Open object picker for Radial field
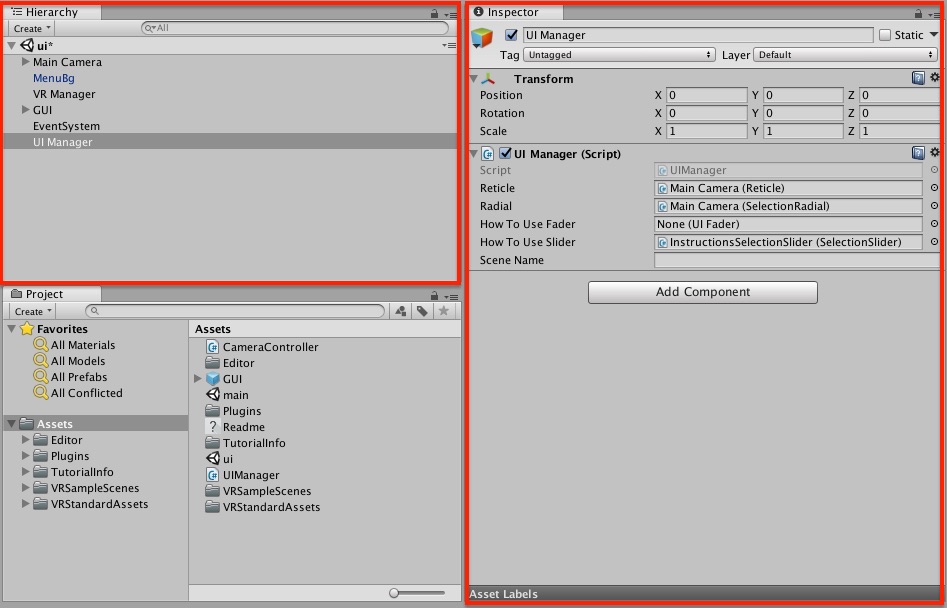947x608 pixels. 934,206
